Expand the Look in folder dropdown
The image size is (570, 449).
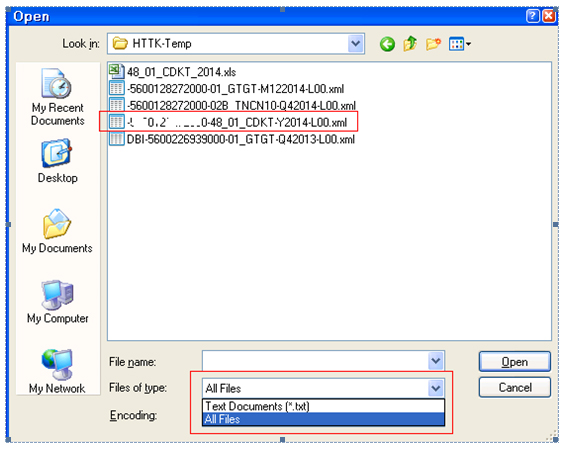click(355, 44)
